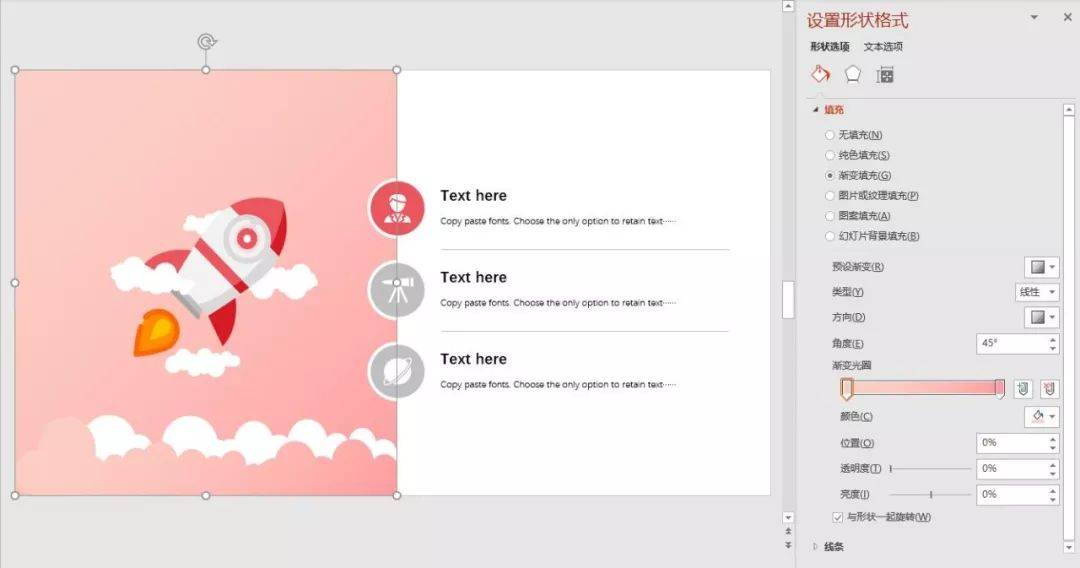Decrease the 位置 value with down arrow
This screenshot has height=568, width=1080.
click(x=1052, y=448)
